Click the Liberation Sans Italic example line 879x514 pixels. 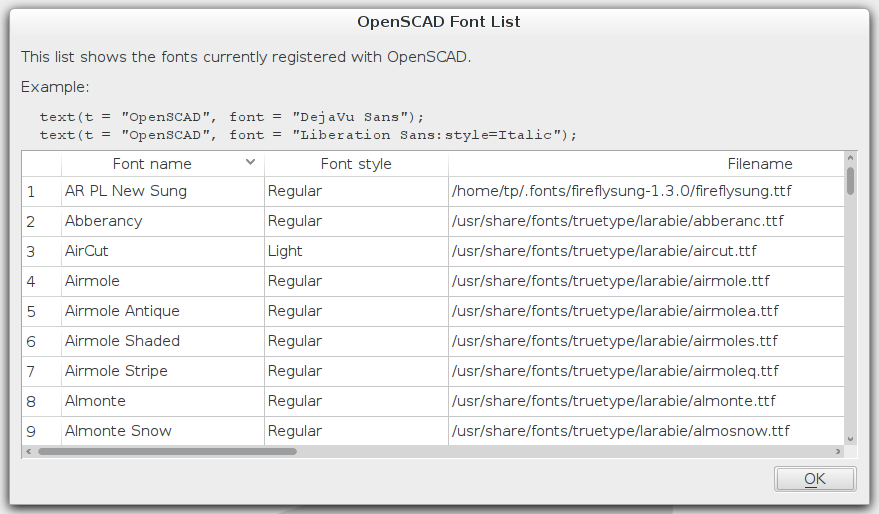pyautogui.click(x=308, y=135)
